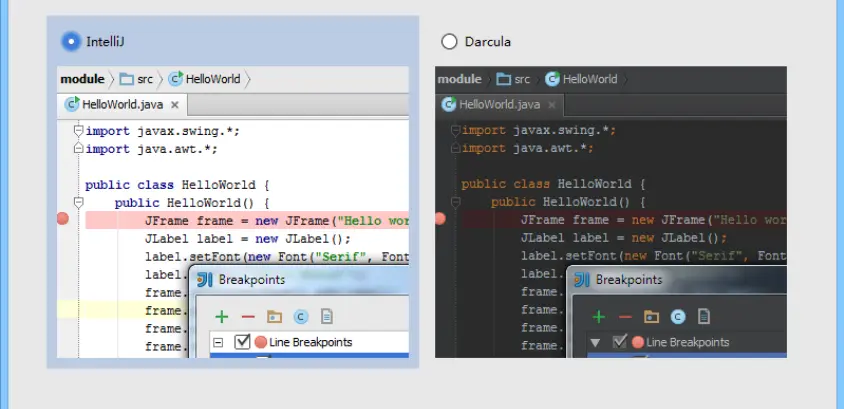
Task: Click the label.setFont line in IntelliJ preview
Action: coord(277,257)
